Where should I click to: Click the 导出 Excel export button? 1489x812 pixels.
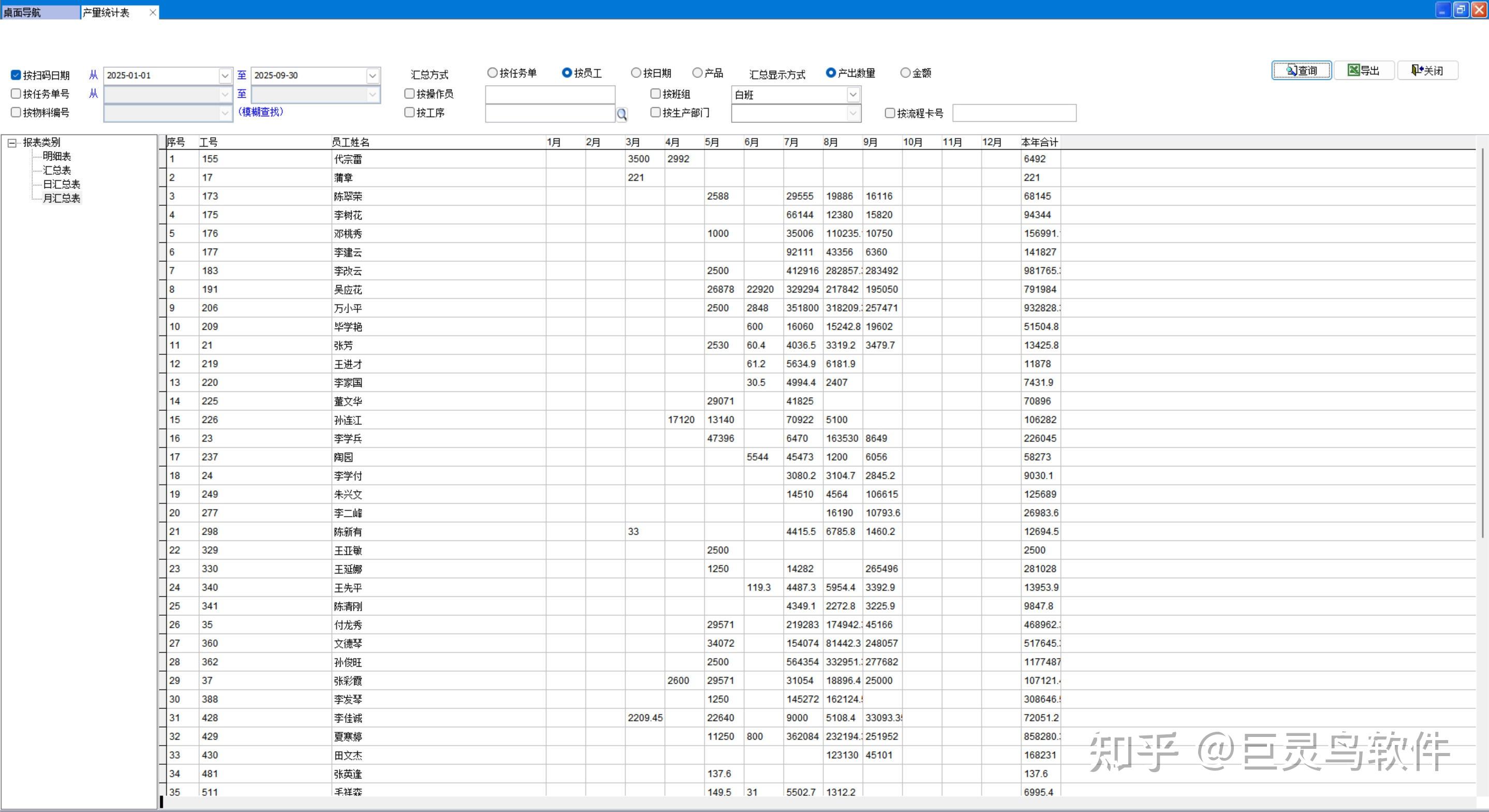(1364, 70)
